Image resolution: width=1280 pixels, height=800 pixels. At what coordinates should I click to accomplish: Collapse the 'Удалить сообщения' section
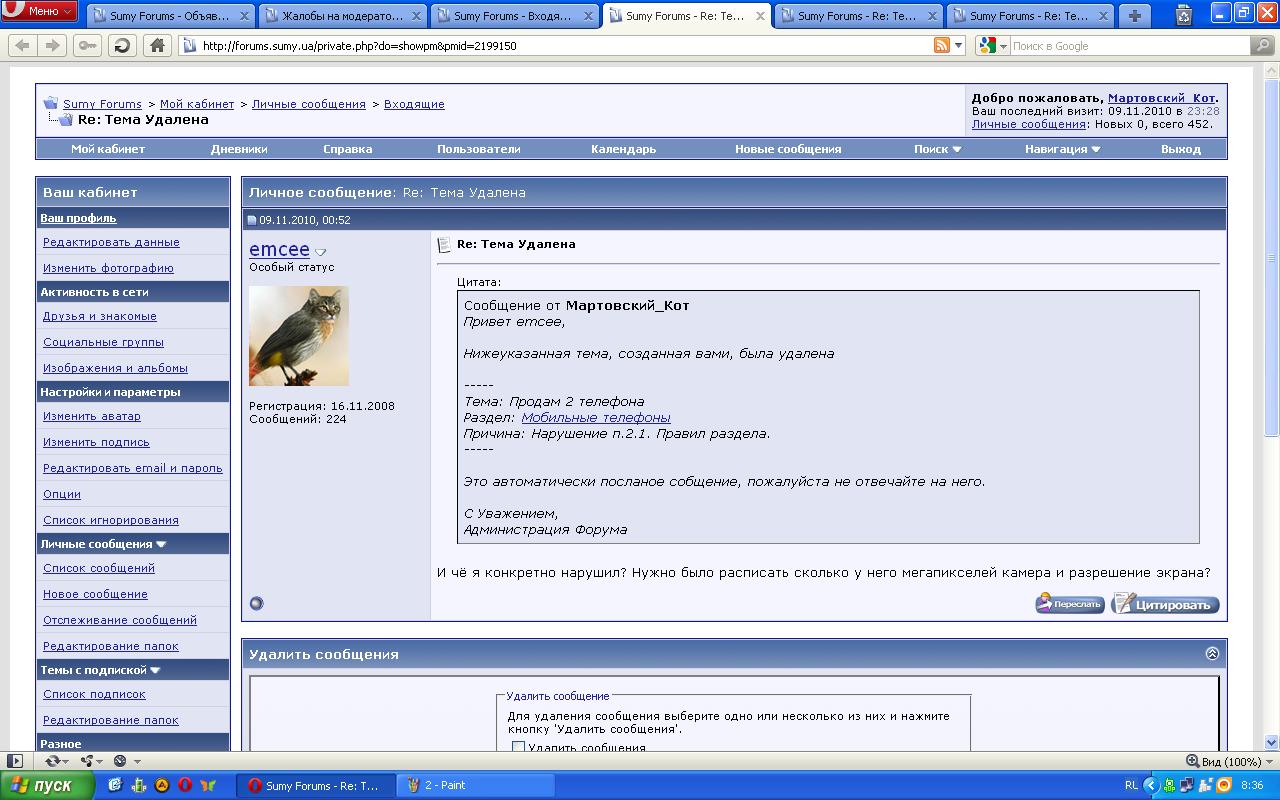(1212, 653)
